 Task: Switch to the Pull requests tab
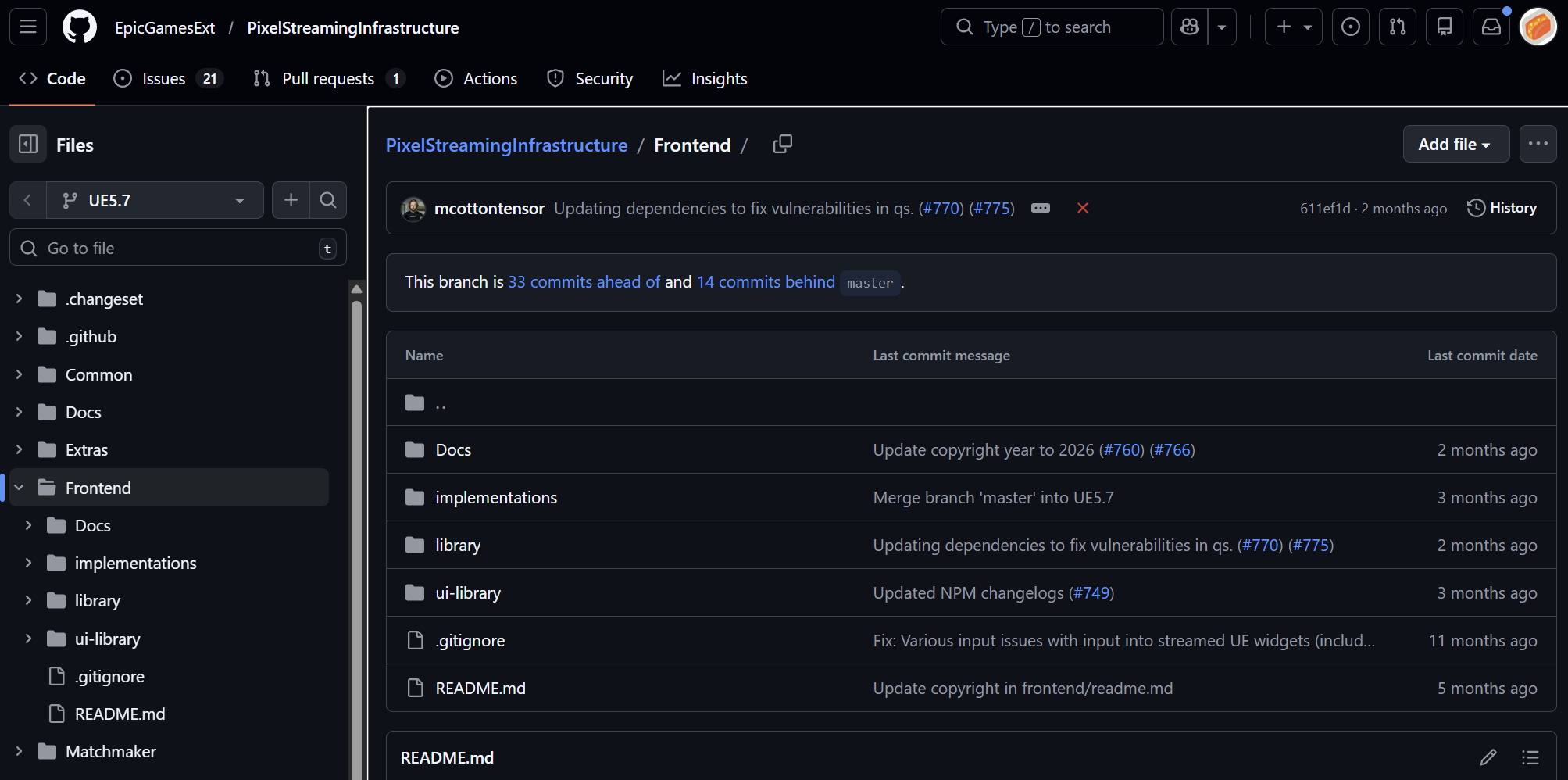click(329, 78)
